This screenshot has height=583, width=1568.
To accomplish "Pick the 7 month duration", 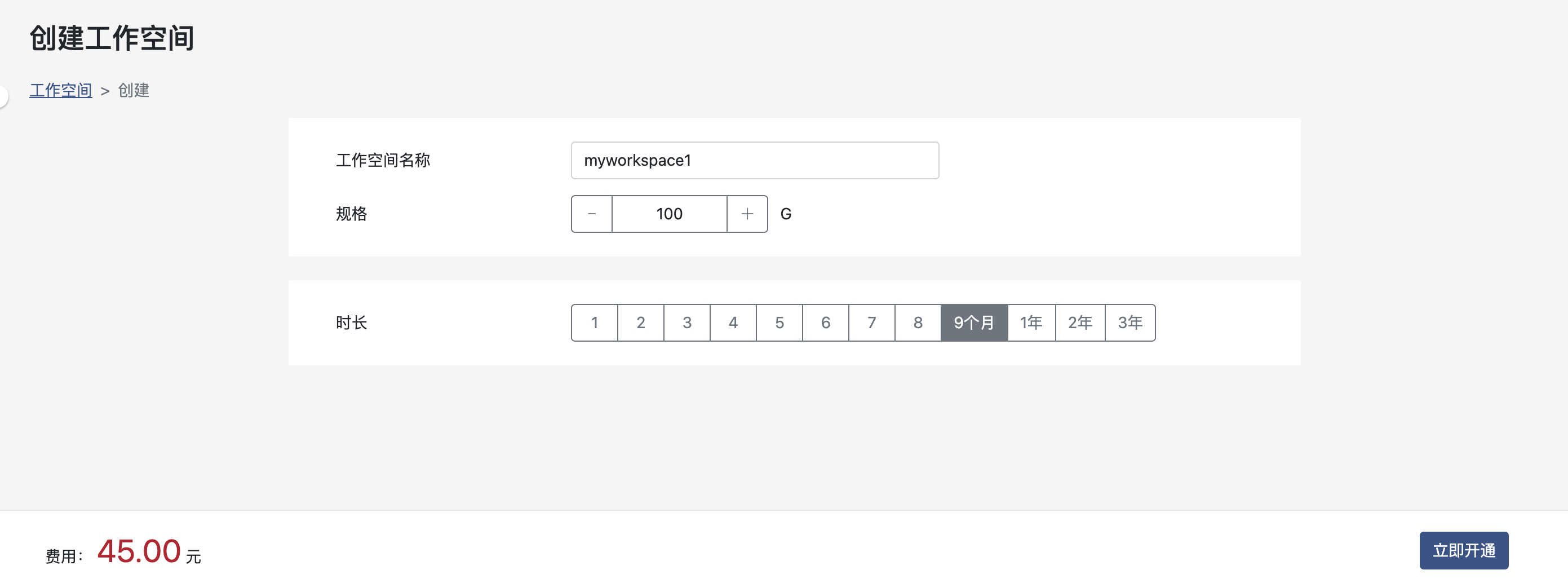I will (872, 323).
